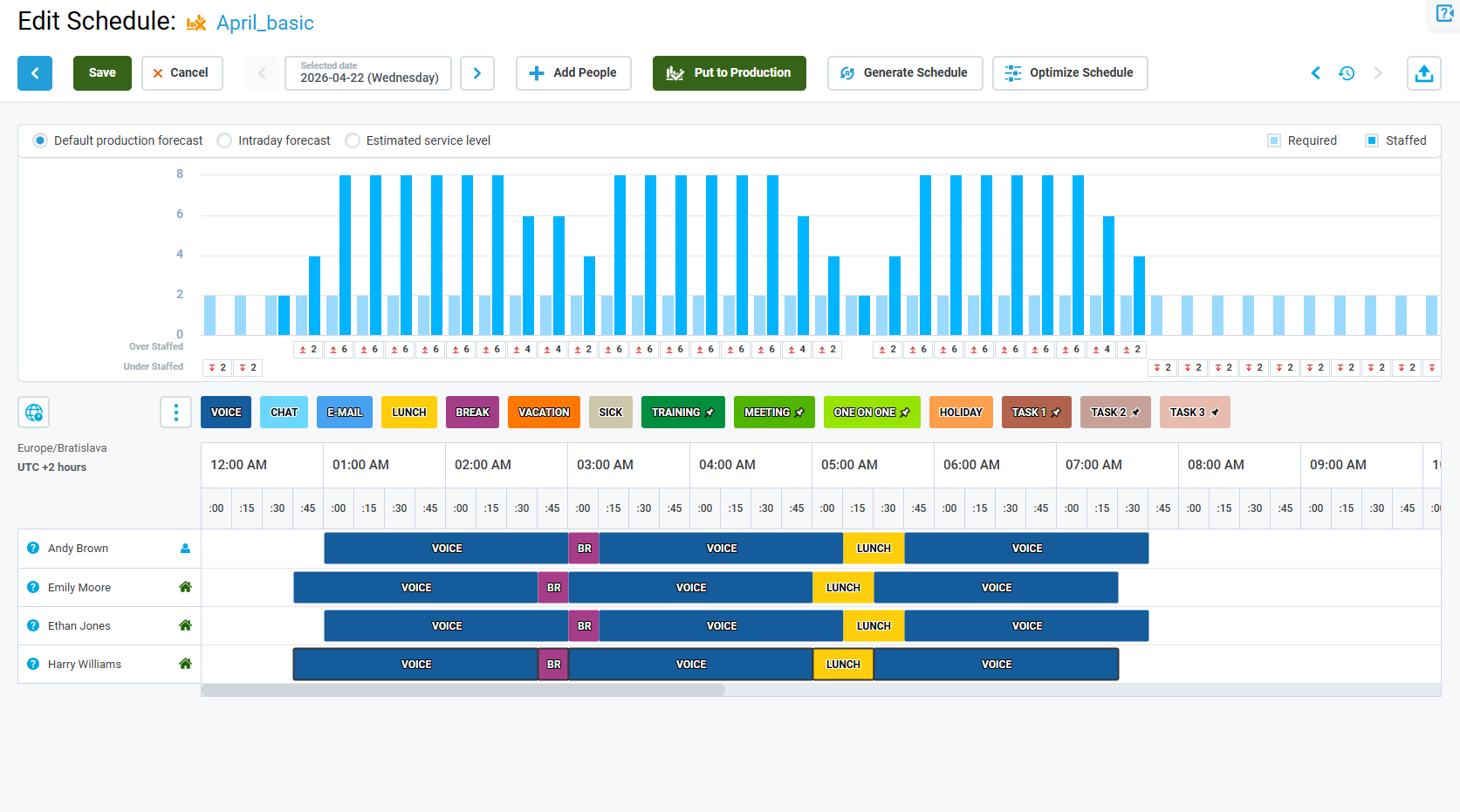Click the help icon beside Harry Williams
This screenshot has width=1460, height=812.
click(x=33, y=664)
